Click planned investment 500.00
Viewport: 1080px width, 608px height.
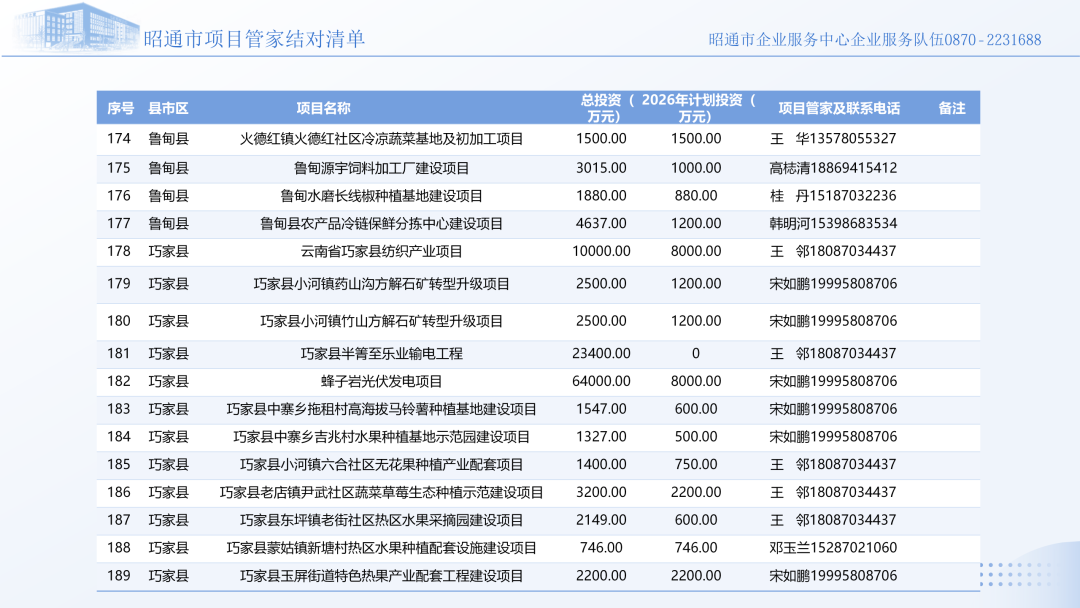[x=696, y=437]
